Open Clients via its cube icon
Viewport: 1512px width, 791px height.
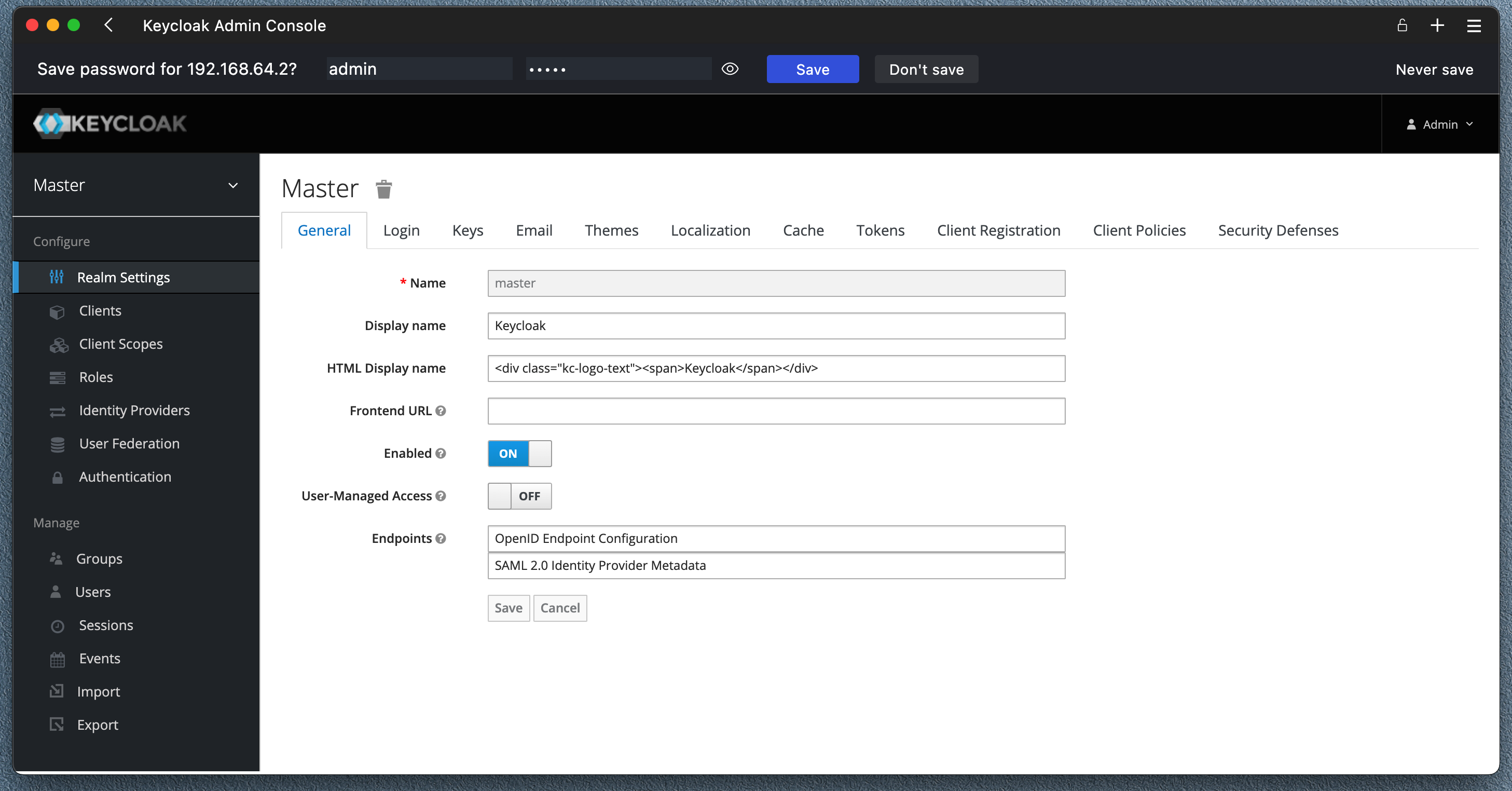57,311
